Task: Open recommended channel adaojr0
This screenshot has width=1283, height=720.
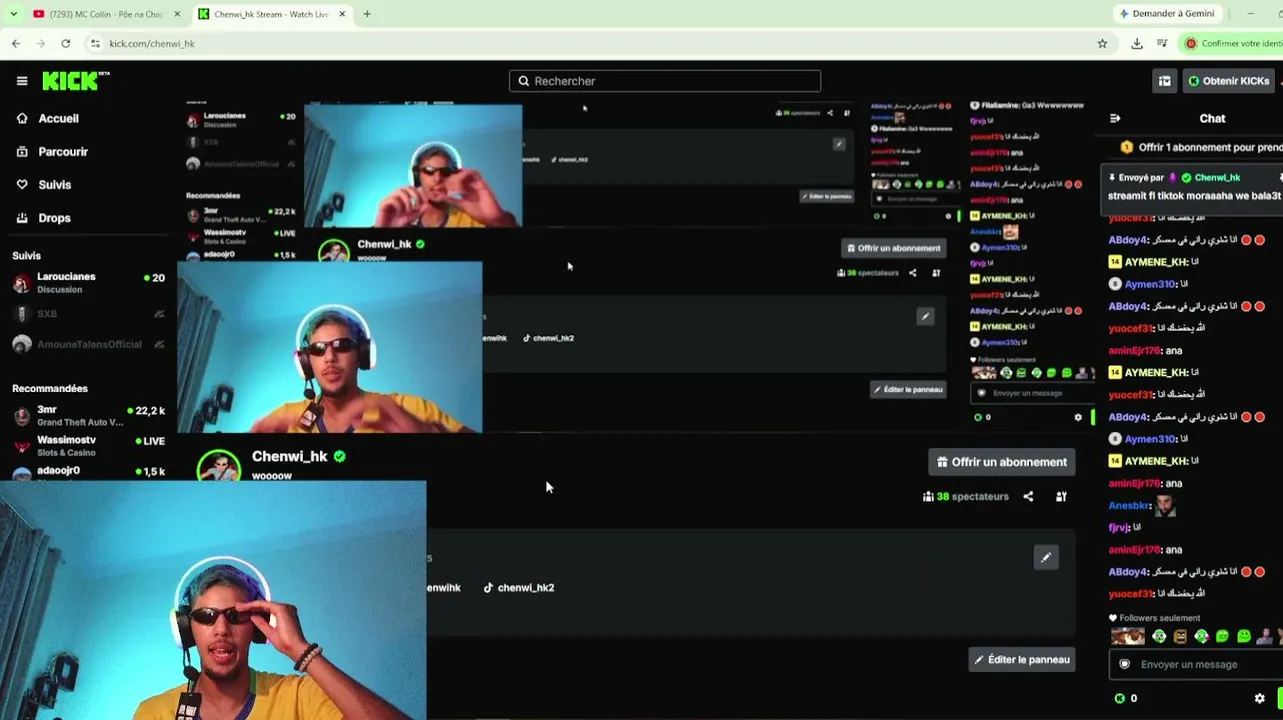Action: pyautogui.click(x=88, y=472)
